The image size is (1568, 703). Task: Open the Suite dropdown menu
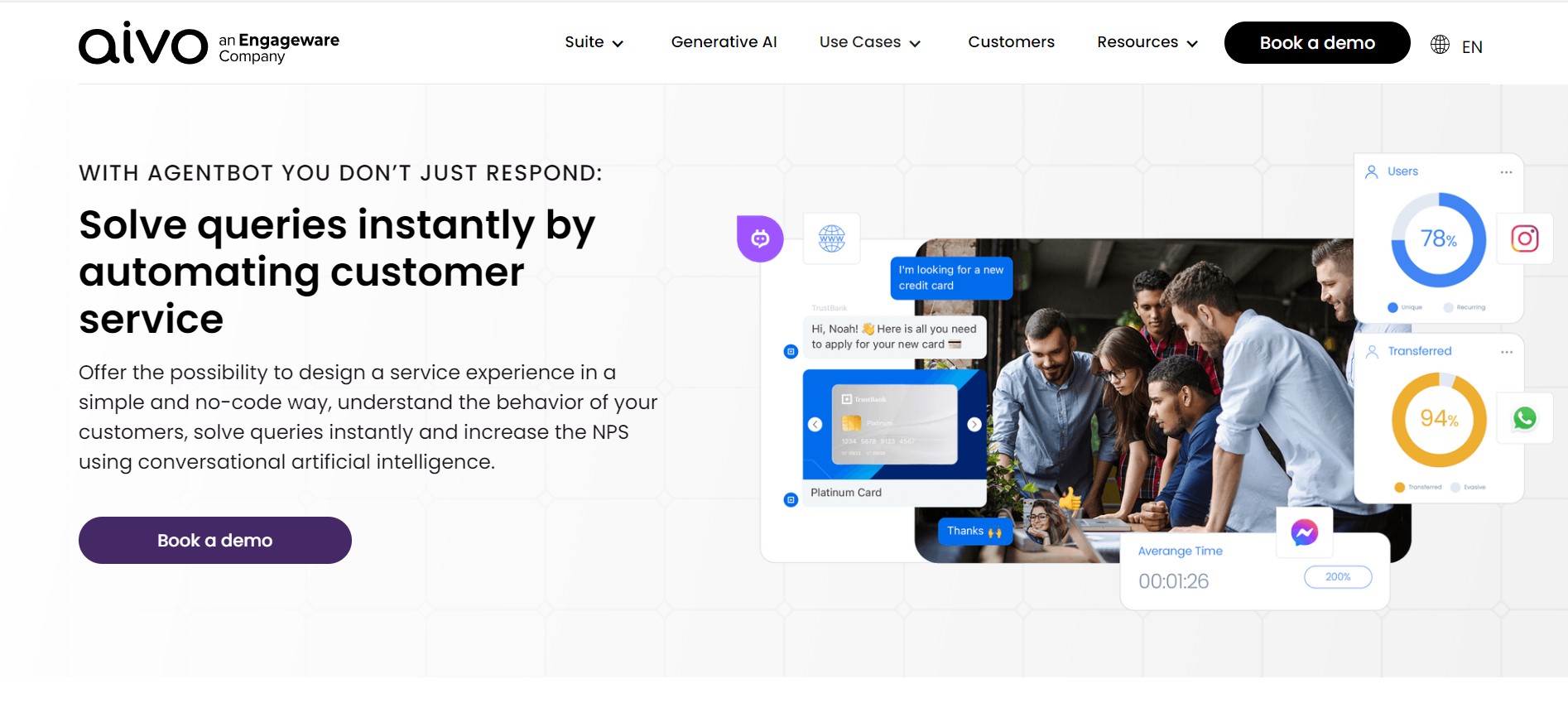[x=594, y=42]
